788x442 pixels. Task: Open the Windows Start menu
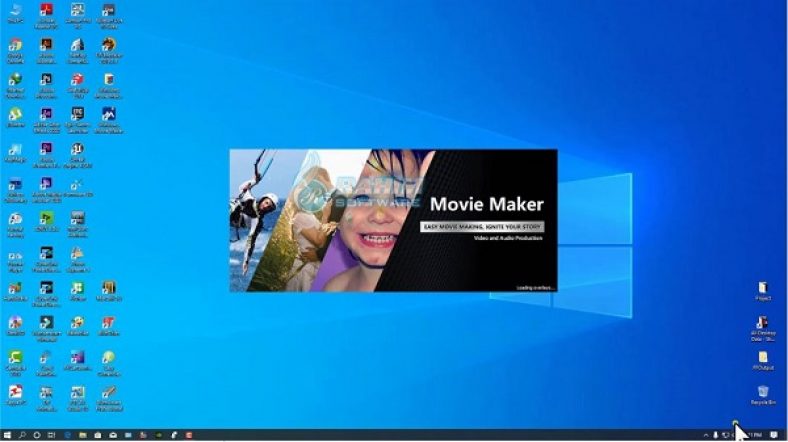pyautogui.click(x=7, y=435)
